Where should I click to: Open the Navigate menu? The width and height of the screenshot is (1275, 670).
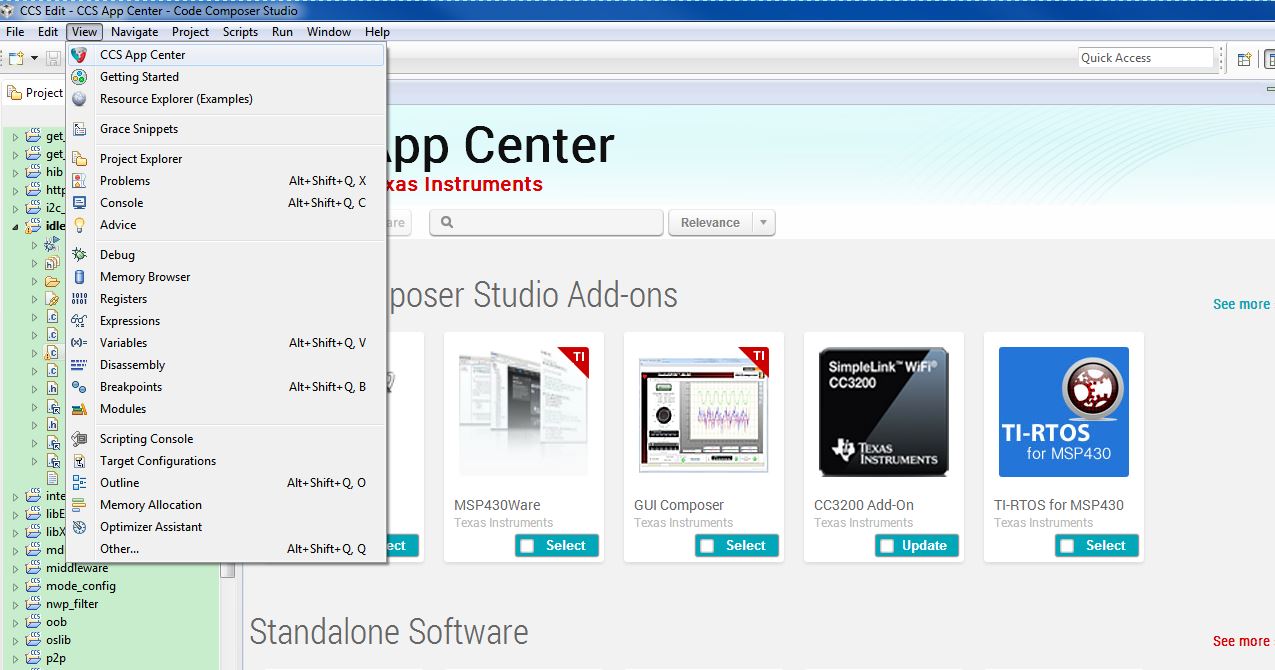pos(135,32)
